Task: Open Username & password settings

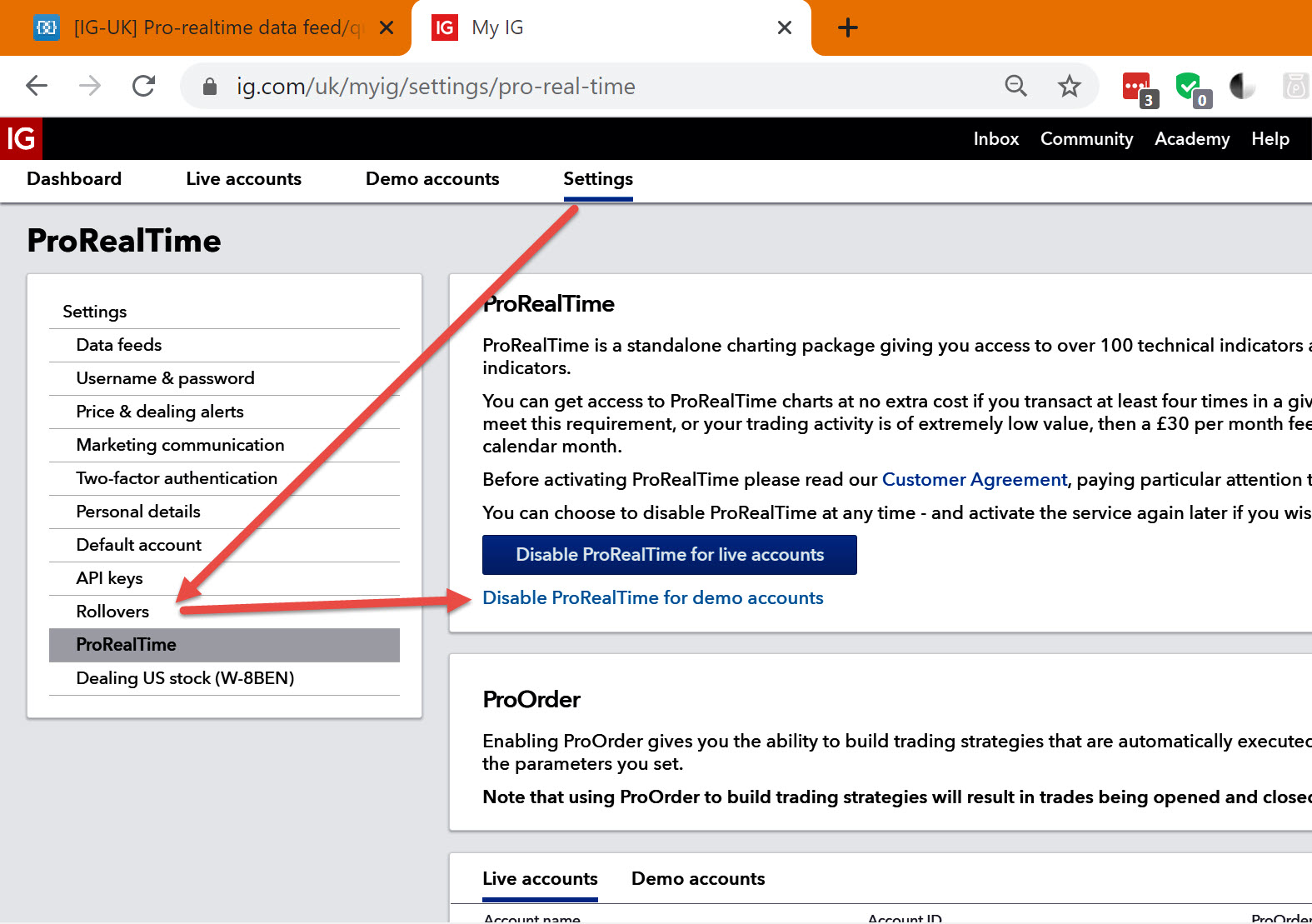Action: (224, 378)
